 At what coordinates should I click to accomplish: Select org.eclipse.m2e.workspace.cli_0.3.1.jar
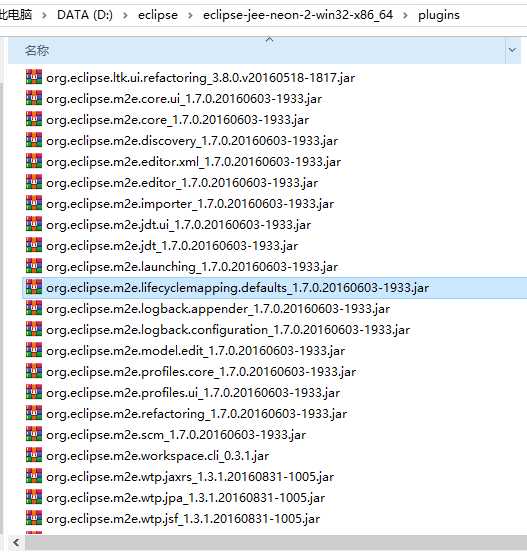point(157,456)
